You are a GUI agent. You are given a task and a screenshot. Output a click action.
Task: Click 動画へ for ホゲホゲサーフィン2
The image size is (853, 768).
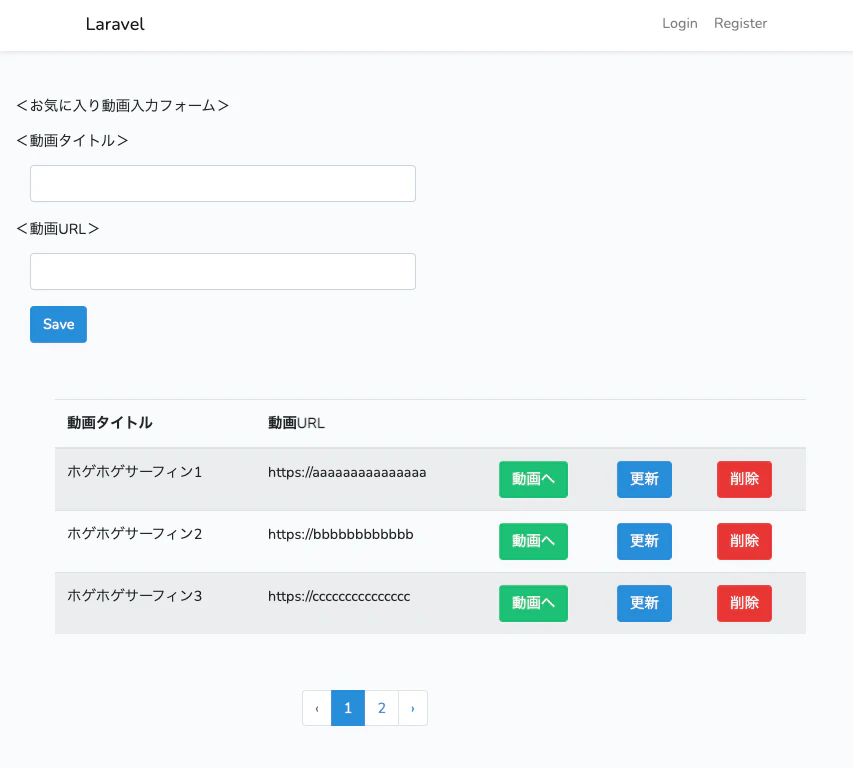point(533,541)
